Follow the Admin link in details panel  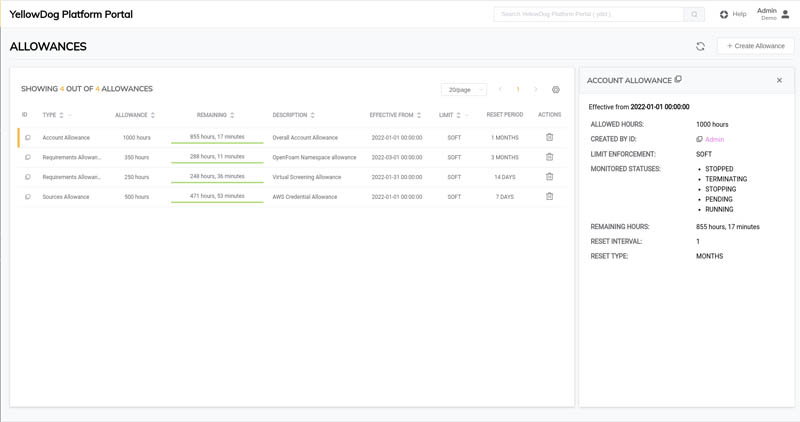pos(714,140)
